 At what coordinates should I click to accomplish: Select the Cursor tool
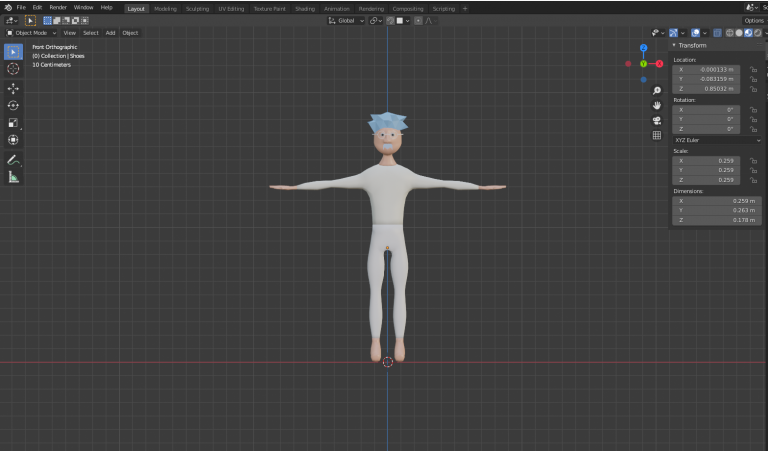tap(13, 69)
